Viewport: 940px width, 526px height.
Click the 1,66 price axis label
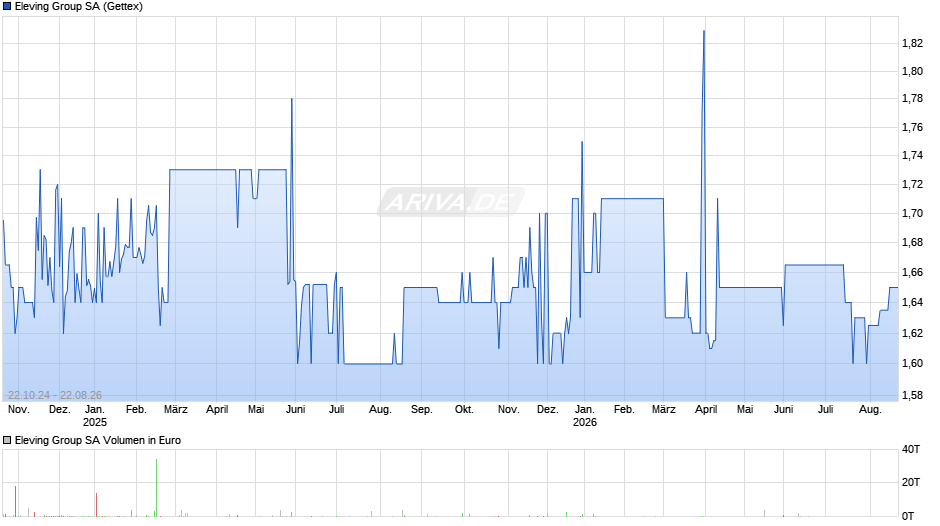click(x=912, y=272)
